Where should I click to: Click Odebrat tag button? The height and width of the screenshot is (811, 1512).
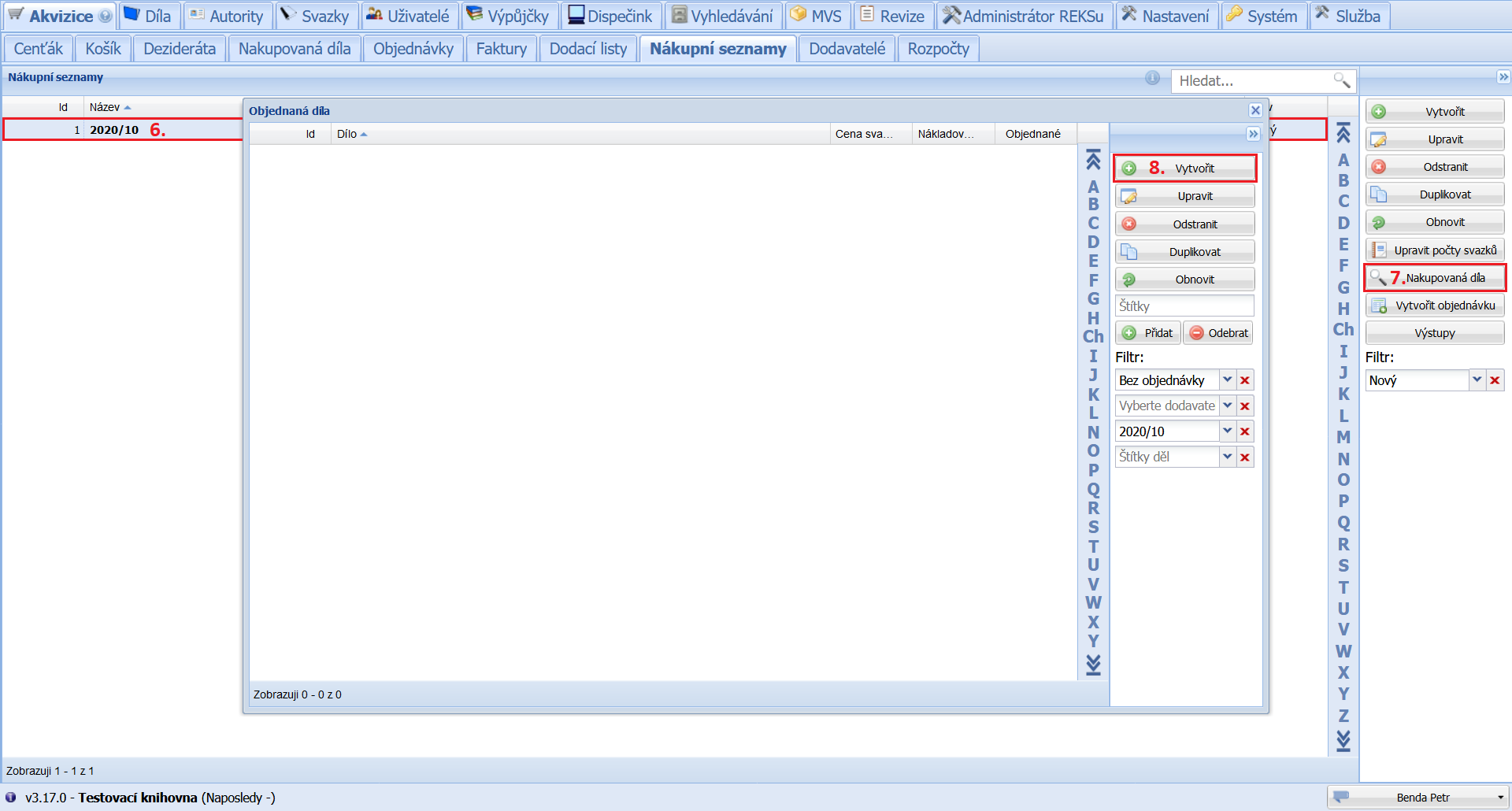tap(1218, 333)
